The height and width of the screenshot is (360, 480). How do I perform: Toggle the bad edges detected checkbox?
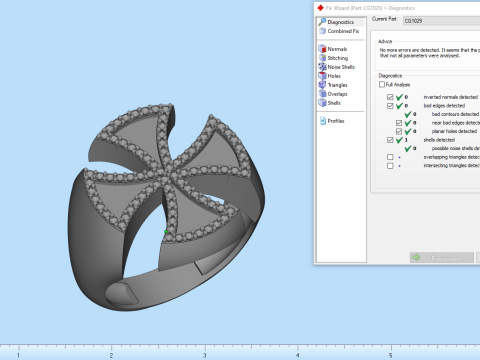coord(390,106)
